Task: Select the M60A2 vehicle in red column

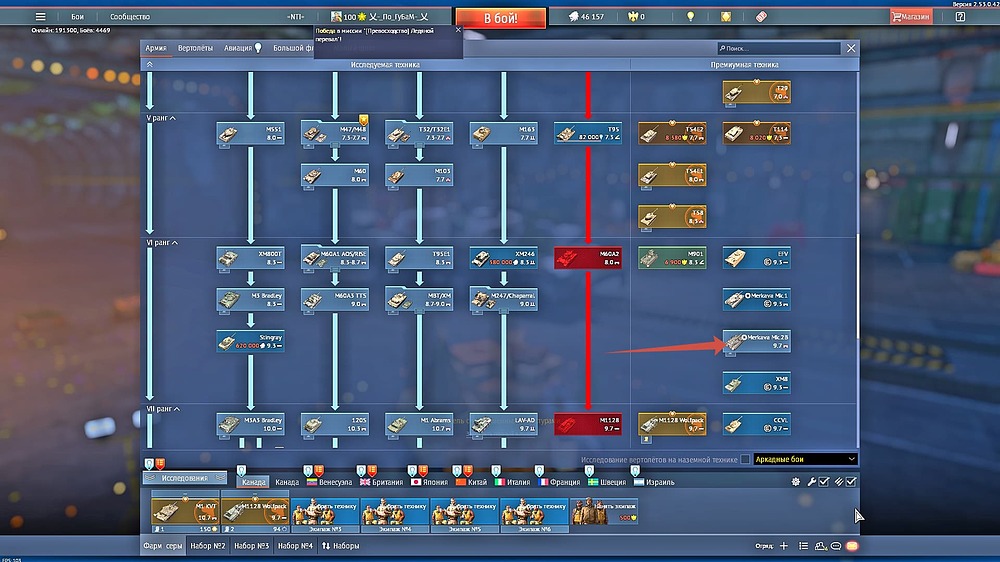Action: click(x=588, y=257)
